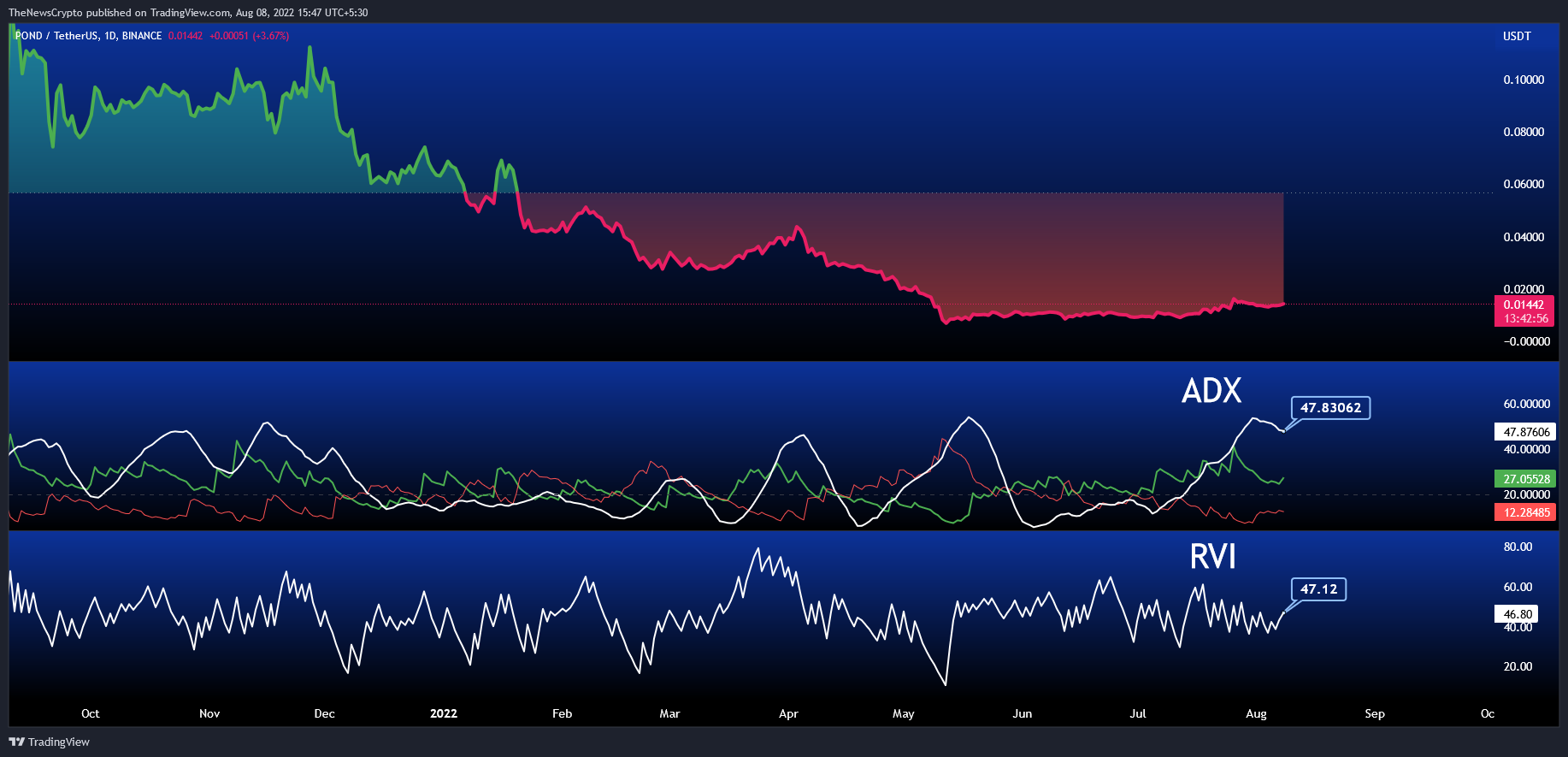Click the ADX indicator heading

point(1211,391)
